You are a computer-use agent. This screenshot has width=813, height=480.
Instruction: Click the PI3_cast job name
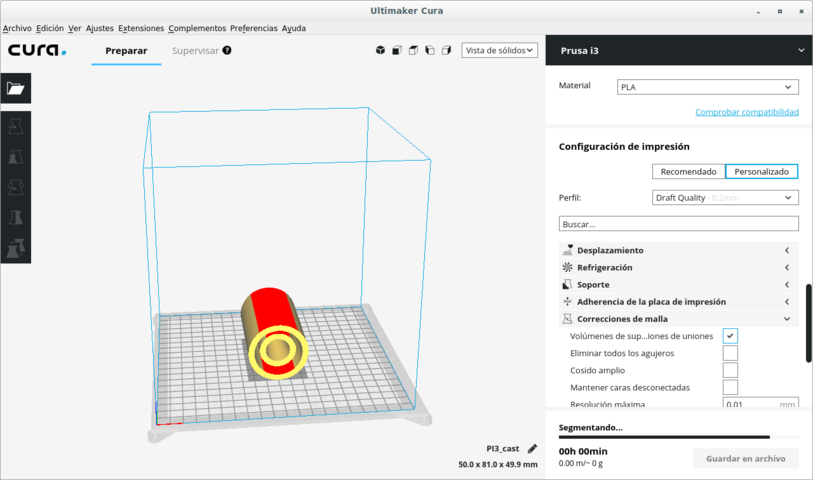(502, 449)
